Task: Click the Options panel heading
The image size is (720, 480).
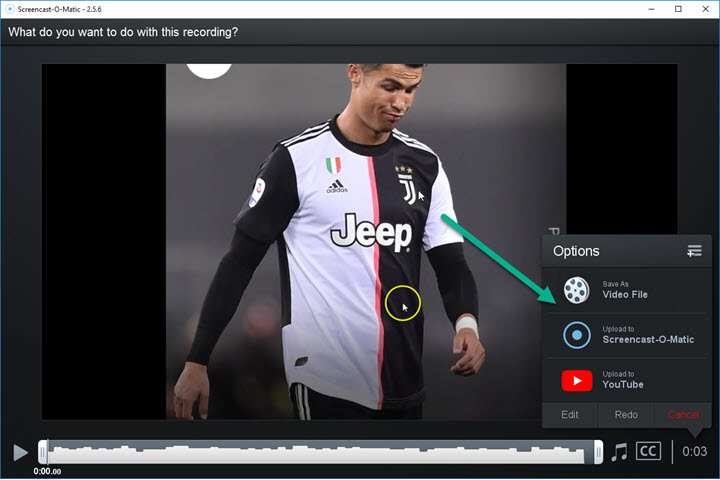Action: pyautogui.click(x=576, y=251)
